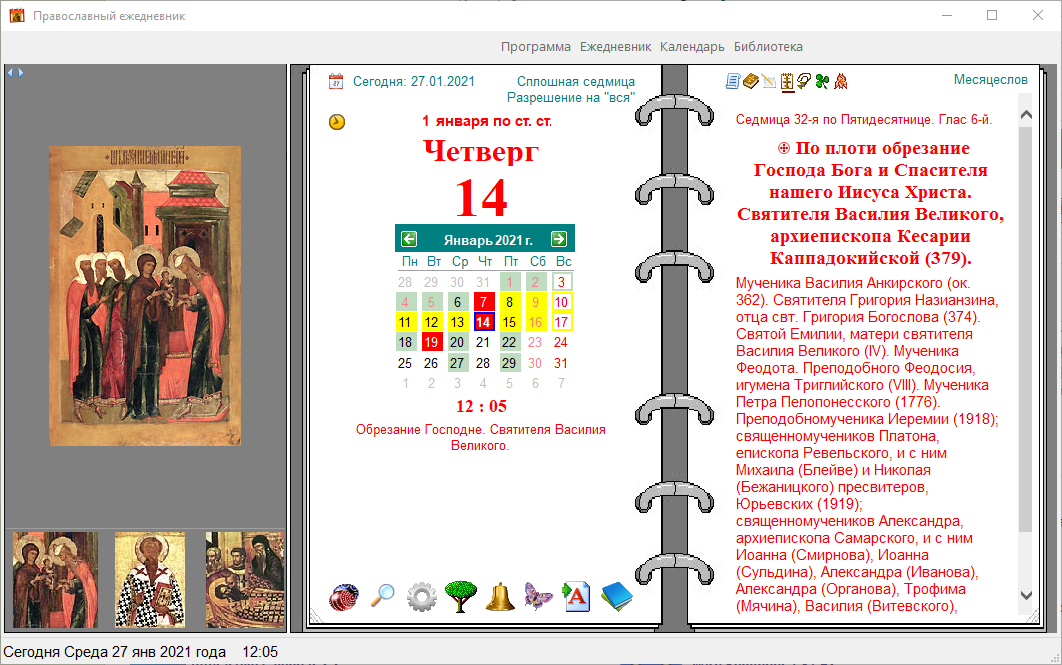Image resolution: width=1062 pixels, height=665 pixels.
Task: Select the third thumbnail showing a reclining figure
Action: tap(245, 580)
